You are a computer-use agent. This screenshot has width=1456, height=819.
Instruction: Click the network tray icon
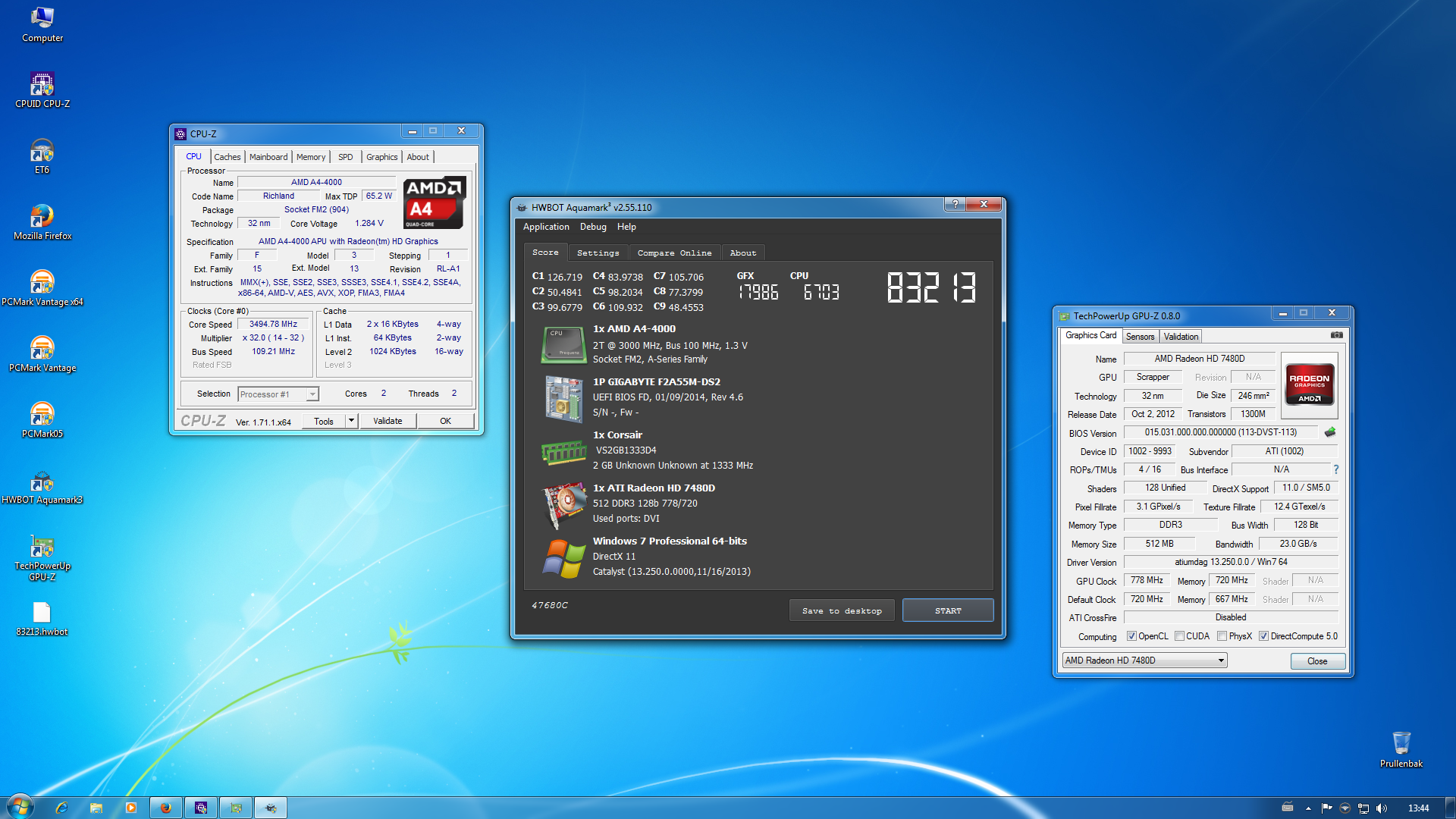click(x=1363, y=808)
